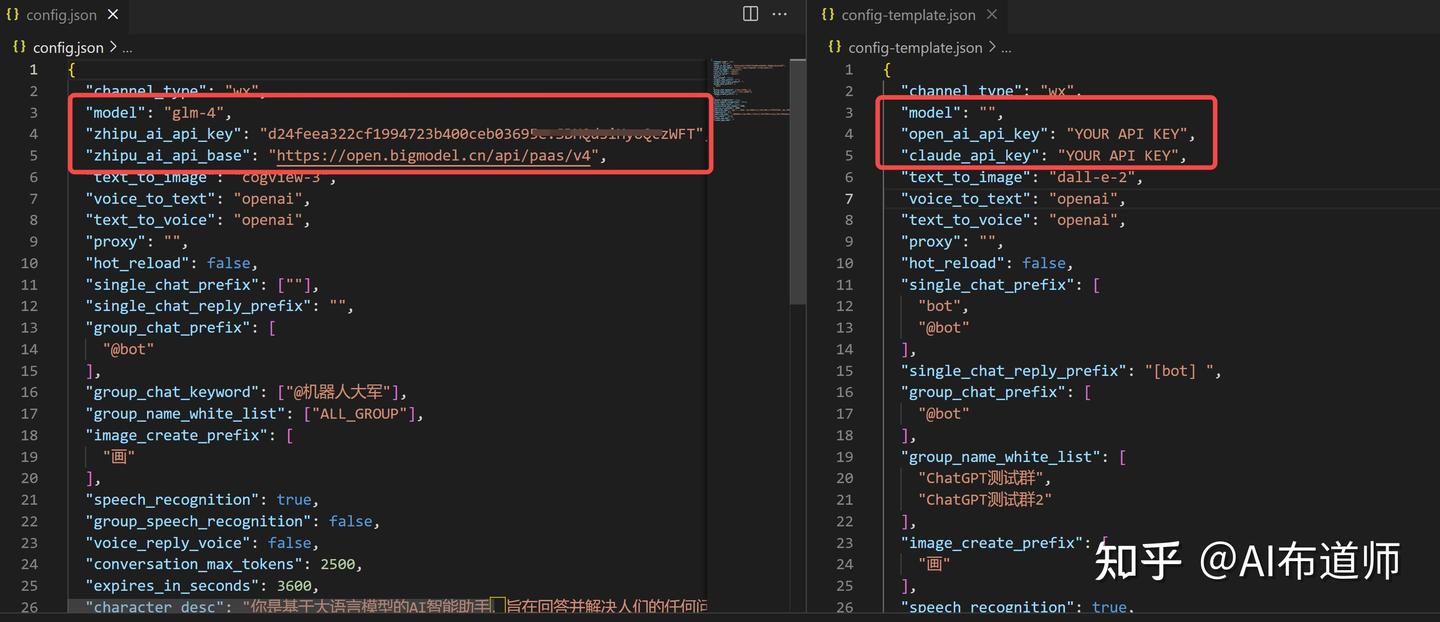
Task: Click "voice_to_text" key in config-template.json
Action: [967, 199]
